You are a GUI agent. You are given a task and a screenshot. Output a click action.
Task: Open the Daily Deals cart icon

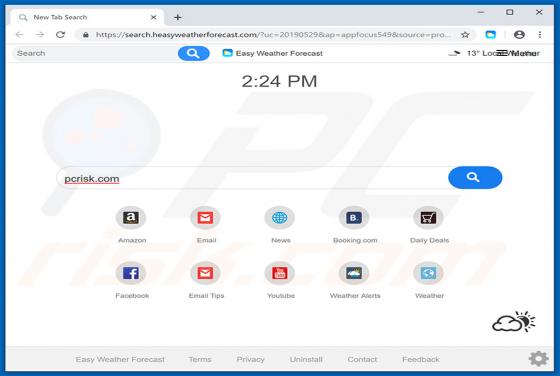pos(428,217)
